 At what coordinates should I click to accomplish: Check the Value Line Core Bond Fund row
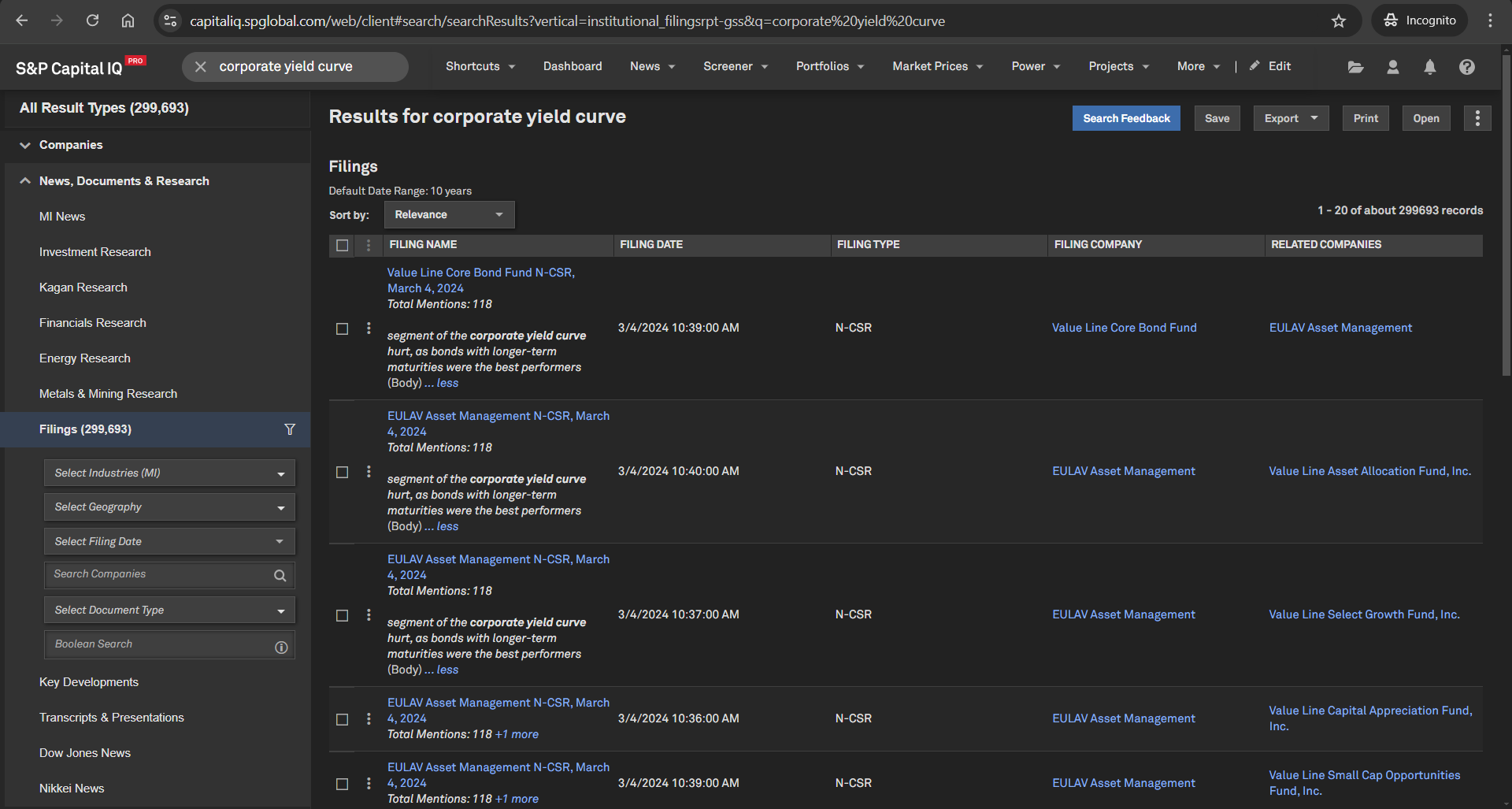coord(342,328)
